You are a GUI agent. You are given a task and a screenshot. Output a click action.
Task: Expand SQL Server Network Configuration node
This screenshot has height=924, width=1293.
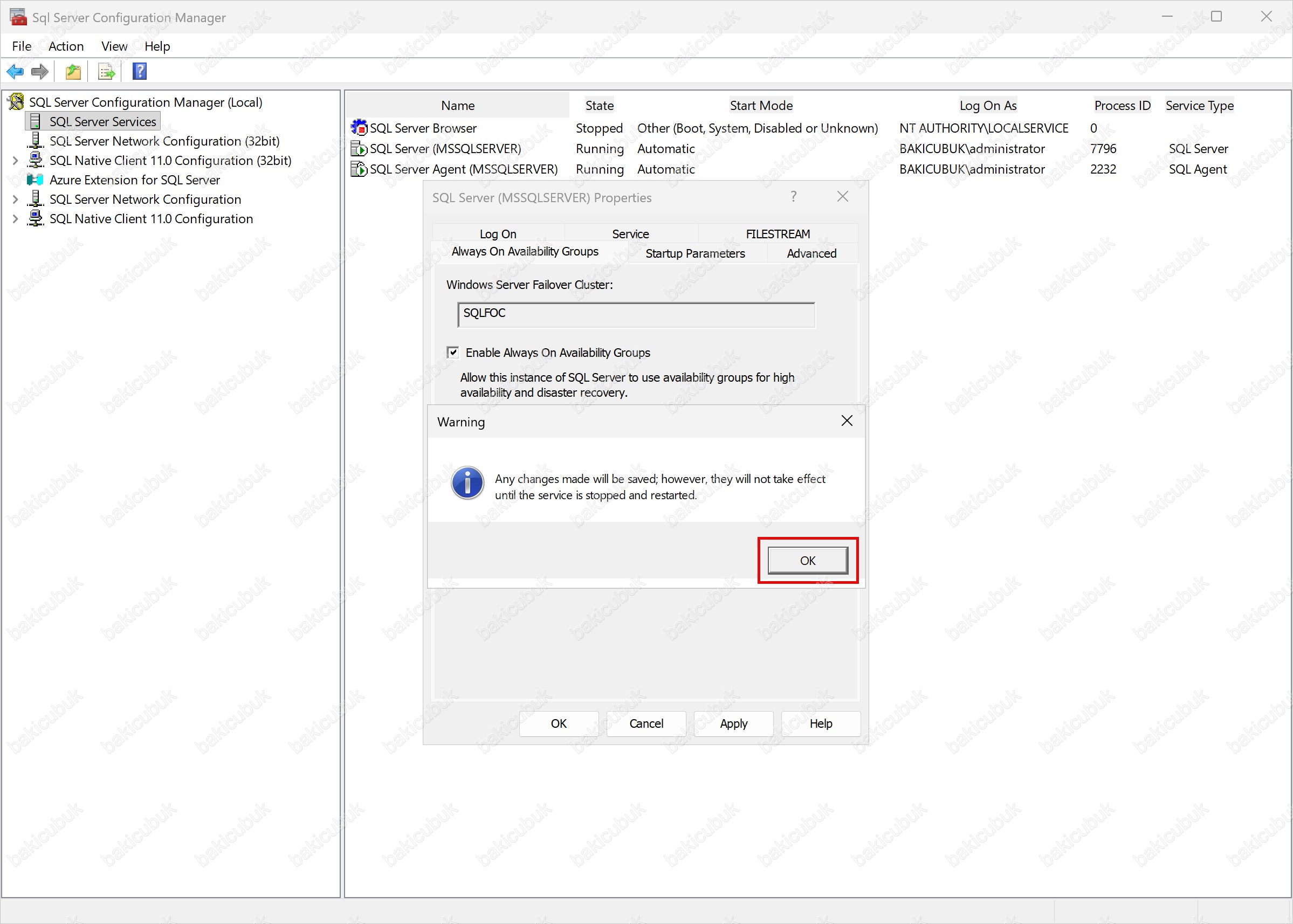[x=15, y=199]
